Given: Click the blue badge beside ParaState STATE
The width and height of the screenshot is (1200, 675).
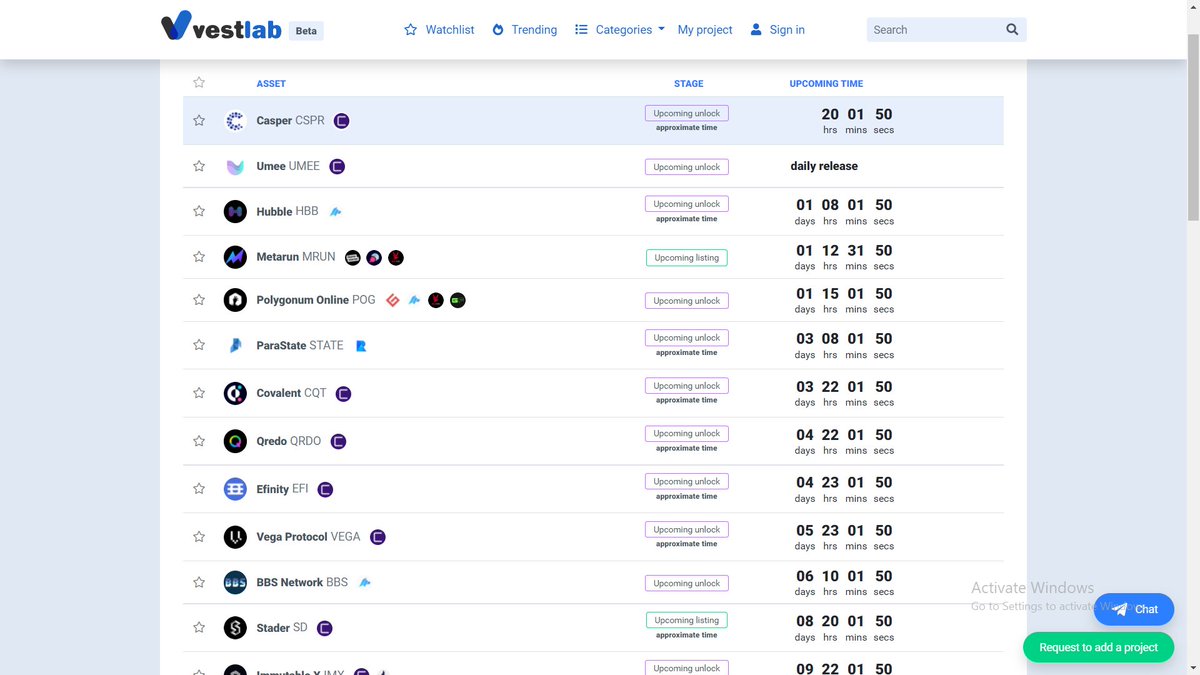Looking at the screenshot, I should [x=362, y=346].
